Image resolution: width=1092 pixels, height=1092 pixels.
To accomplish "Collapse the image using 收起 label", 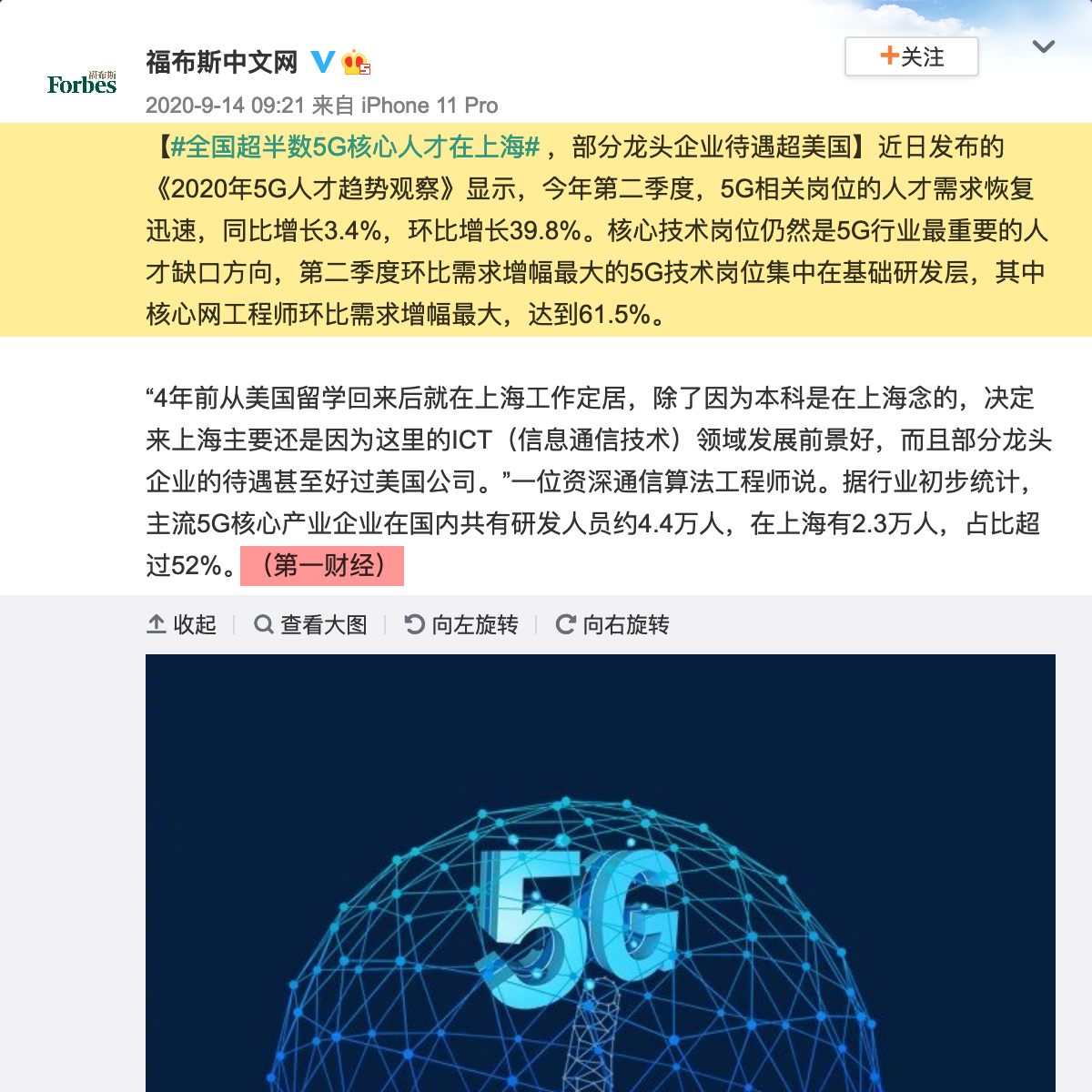I will point(195,624).
